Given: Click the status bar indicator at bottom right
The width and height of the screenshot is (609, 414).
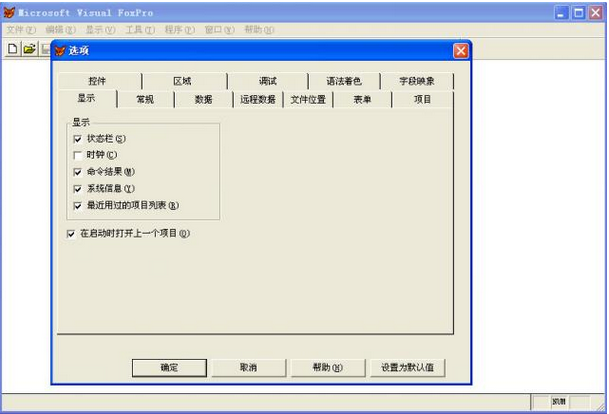Looking at the screenshot, I should 559,402.
